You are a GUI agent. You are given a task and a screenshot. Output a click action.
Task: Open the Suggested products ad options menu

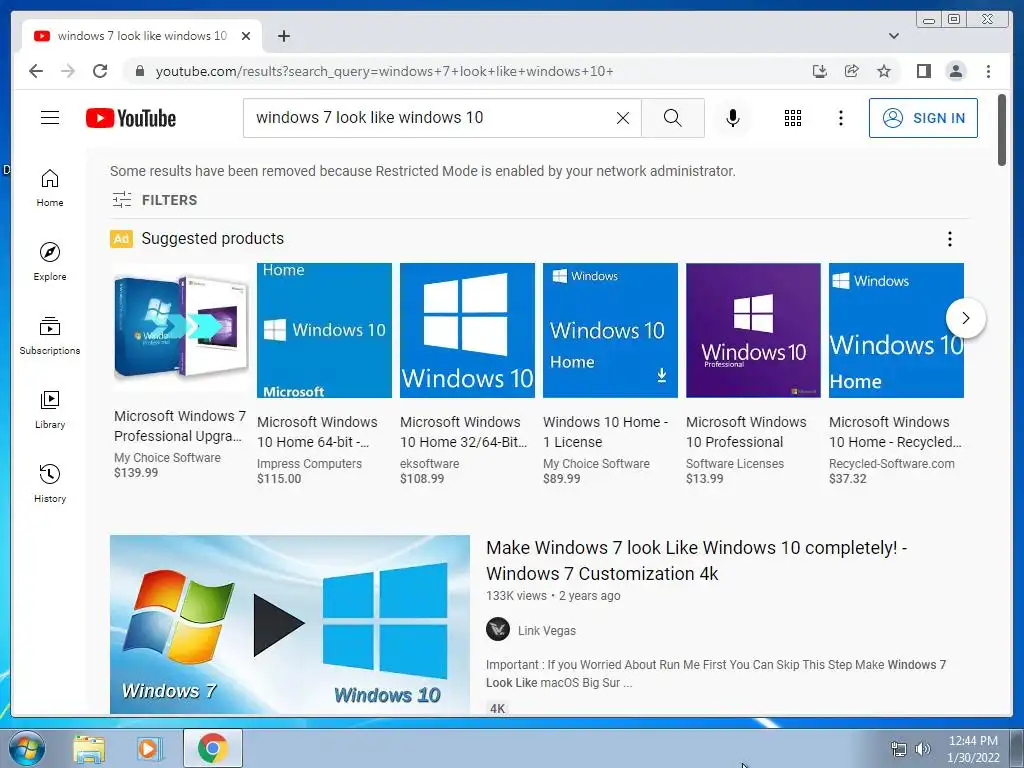950,239
